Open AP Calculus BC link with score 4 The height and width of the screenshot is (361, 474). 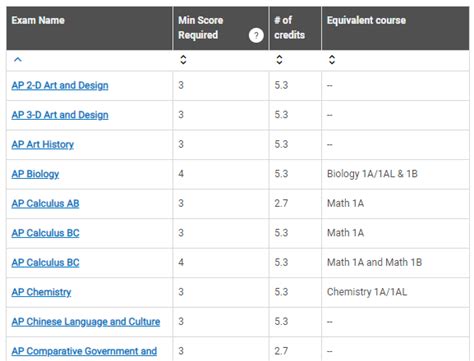point(45,262)
